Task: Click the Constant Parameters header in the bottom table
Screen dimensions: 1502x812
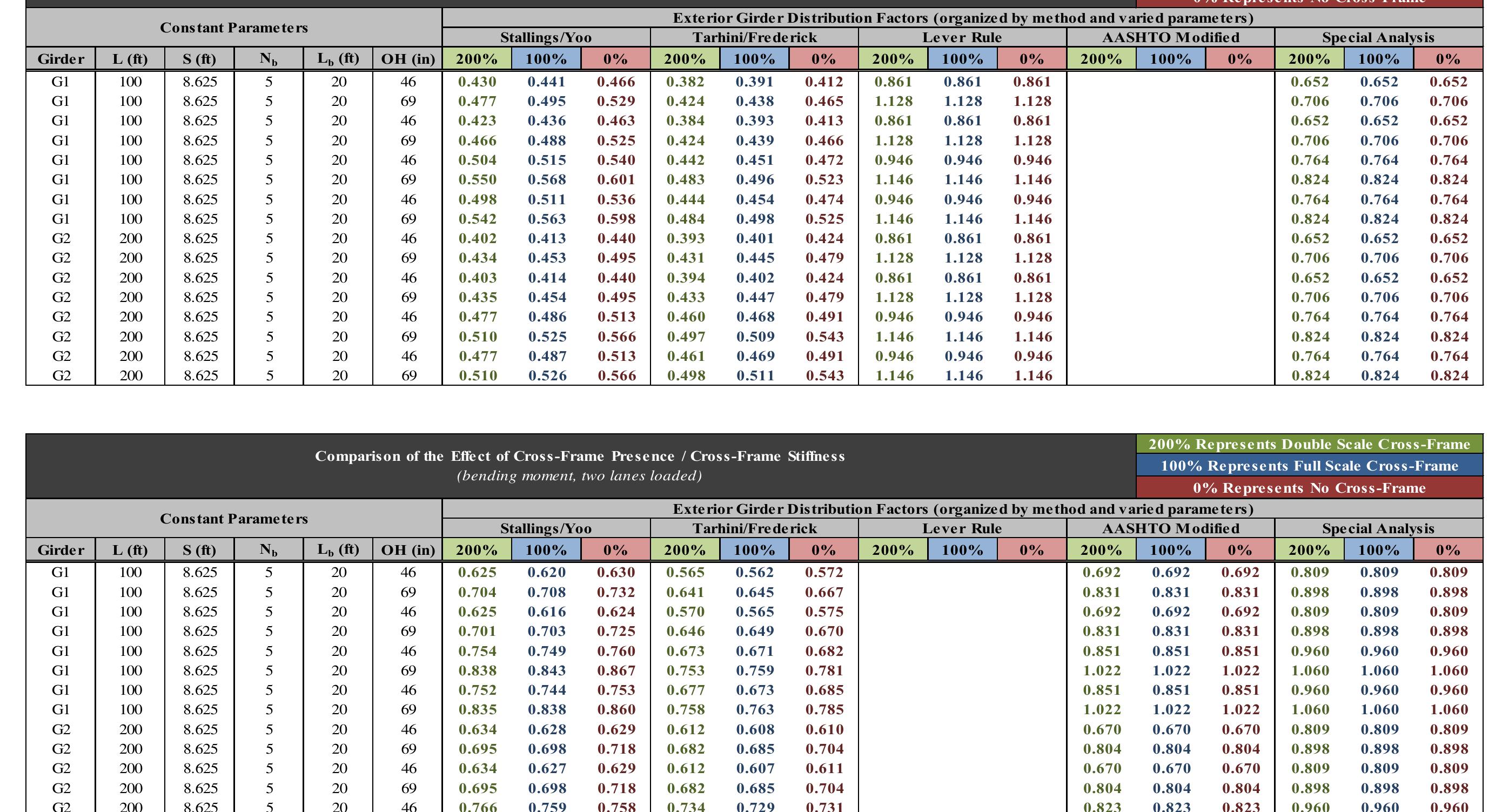Action: [x=234, y=518]
